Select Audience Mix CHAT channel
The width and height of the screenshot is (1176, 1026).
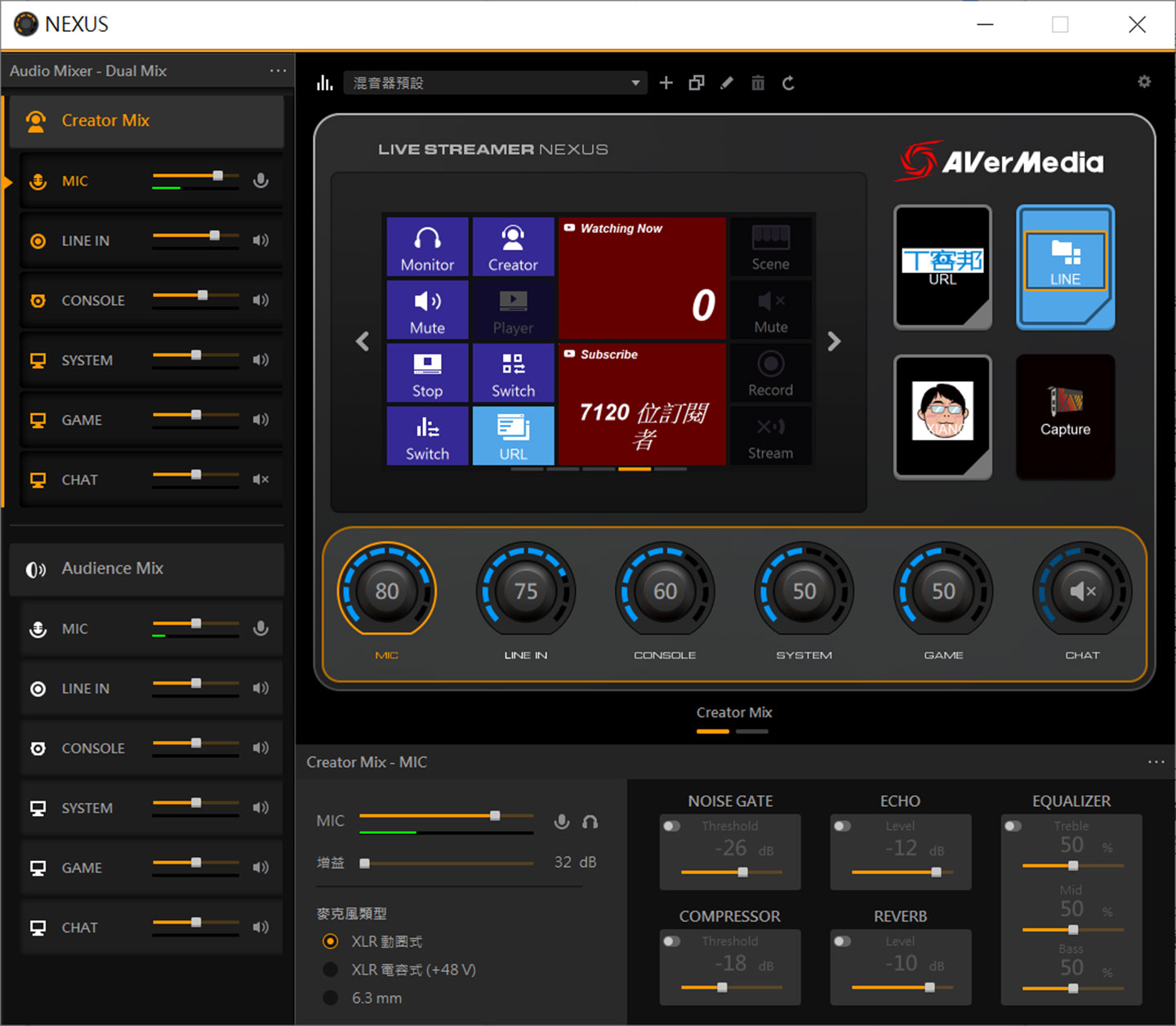[151, 927]
